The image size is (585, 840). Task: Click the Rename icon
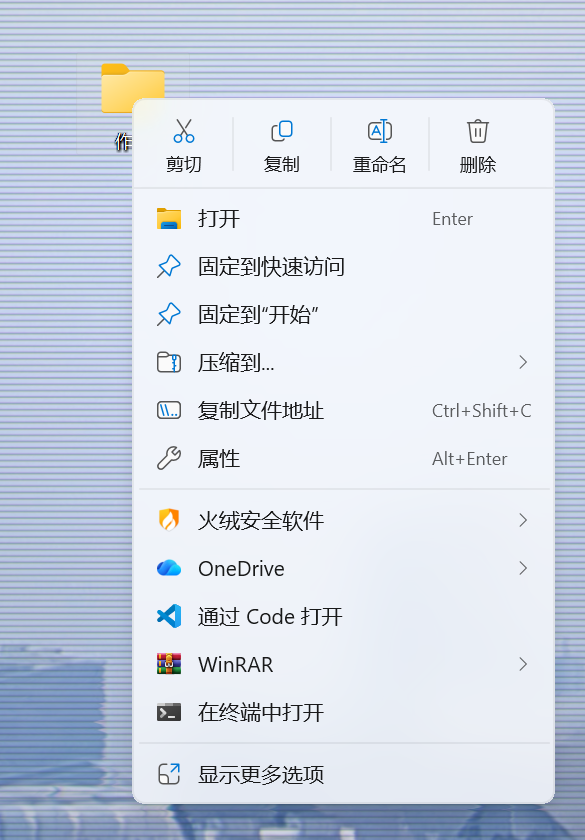click(x=380, y=131)
